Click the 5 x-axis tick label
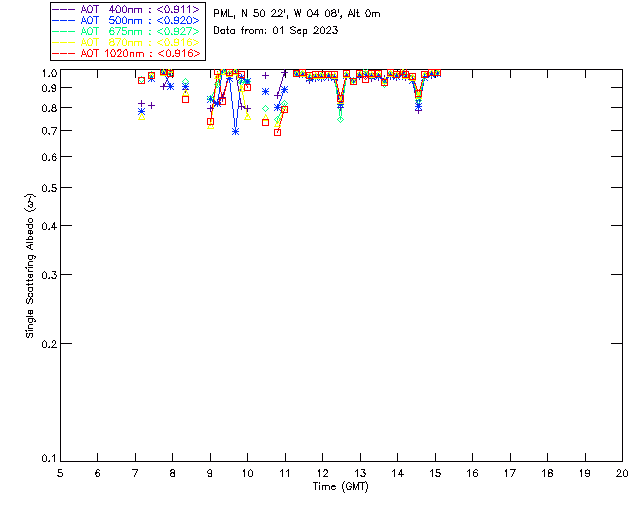Screen dimensions: 640x512 pyautogui.click(x=60, y=473)
